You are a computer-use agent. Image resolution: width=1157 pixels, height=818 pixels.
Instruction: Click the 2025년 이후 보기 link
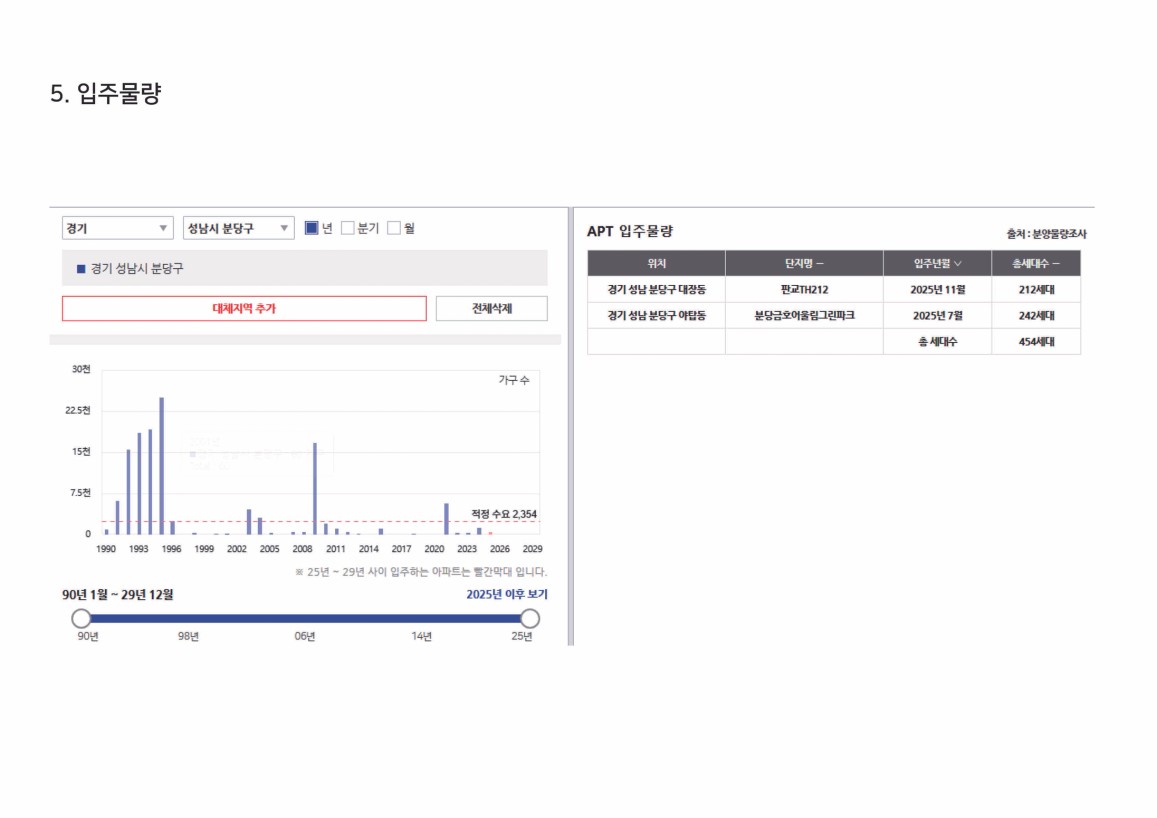[x=507, y=595]
